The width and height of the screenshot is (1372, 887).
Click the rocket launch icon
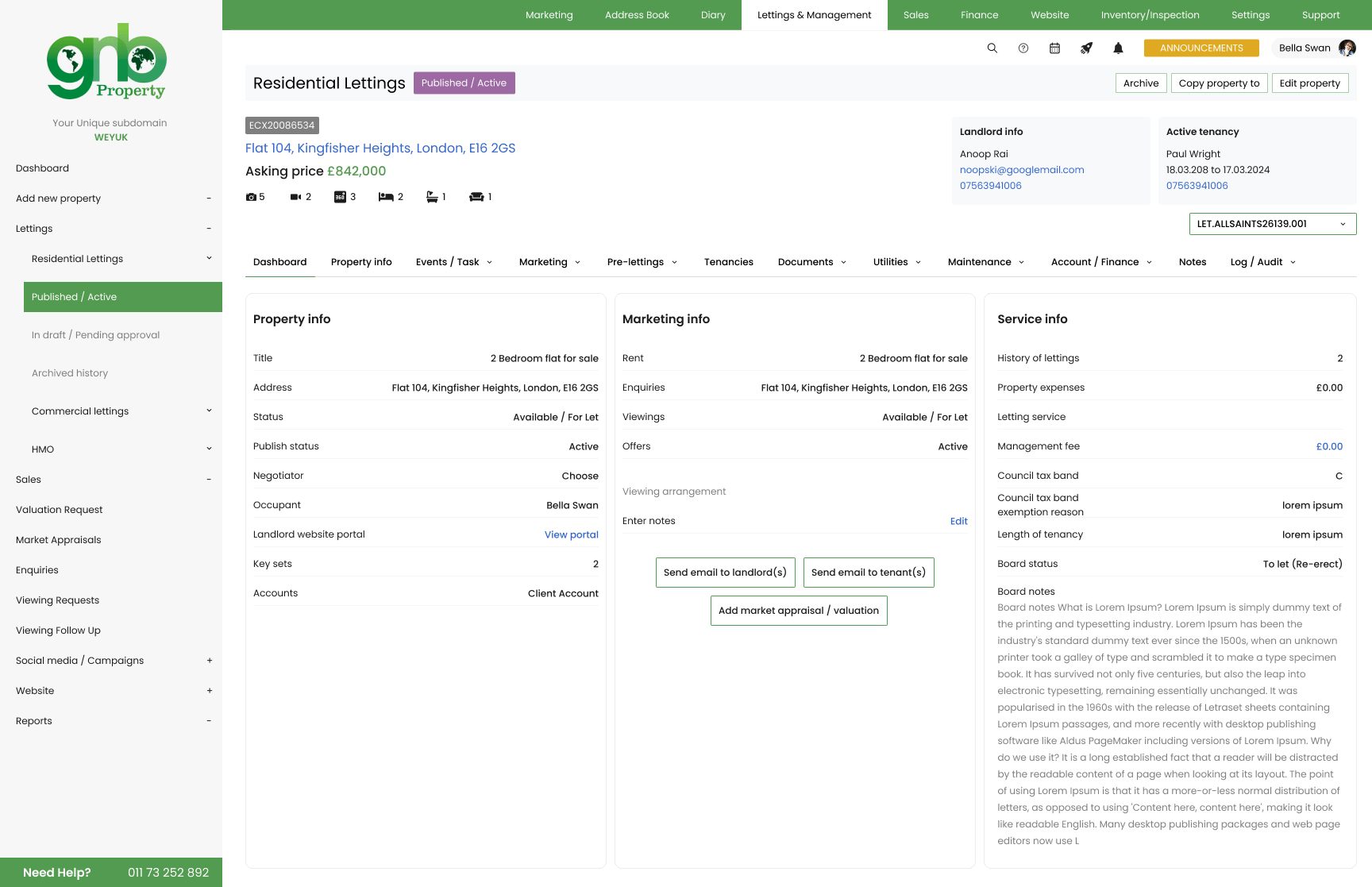tap(1086, 48)
